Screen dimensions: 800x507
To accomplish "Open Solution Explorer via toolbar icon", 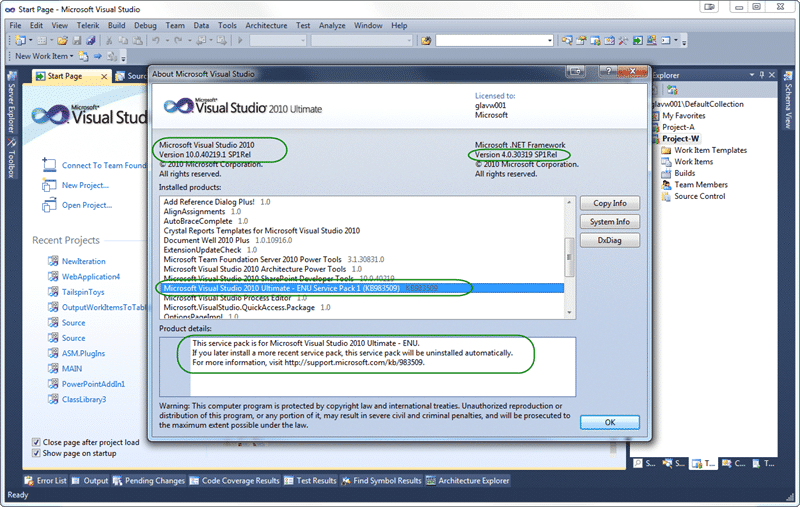I will coord(567,40).
